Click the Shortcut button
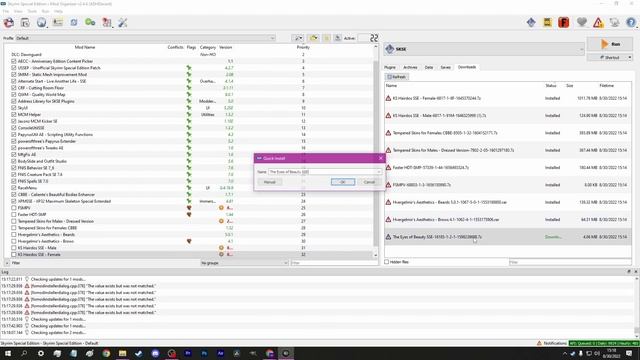The image size is (640, 360). click(610, 58)
